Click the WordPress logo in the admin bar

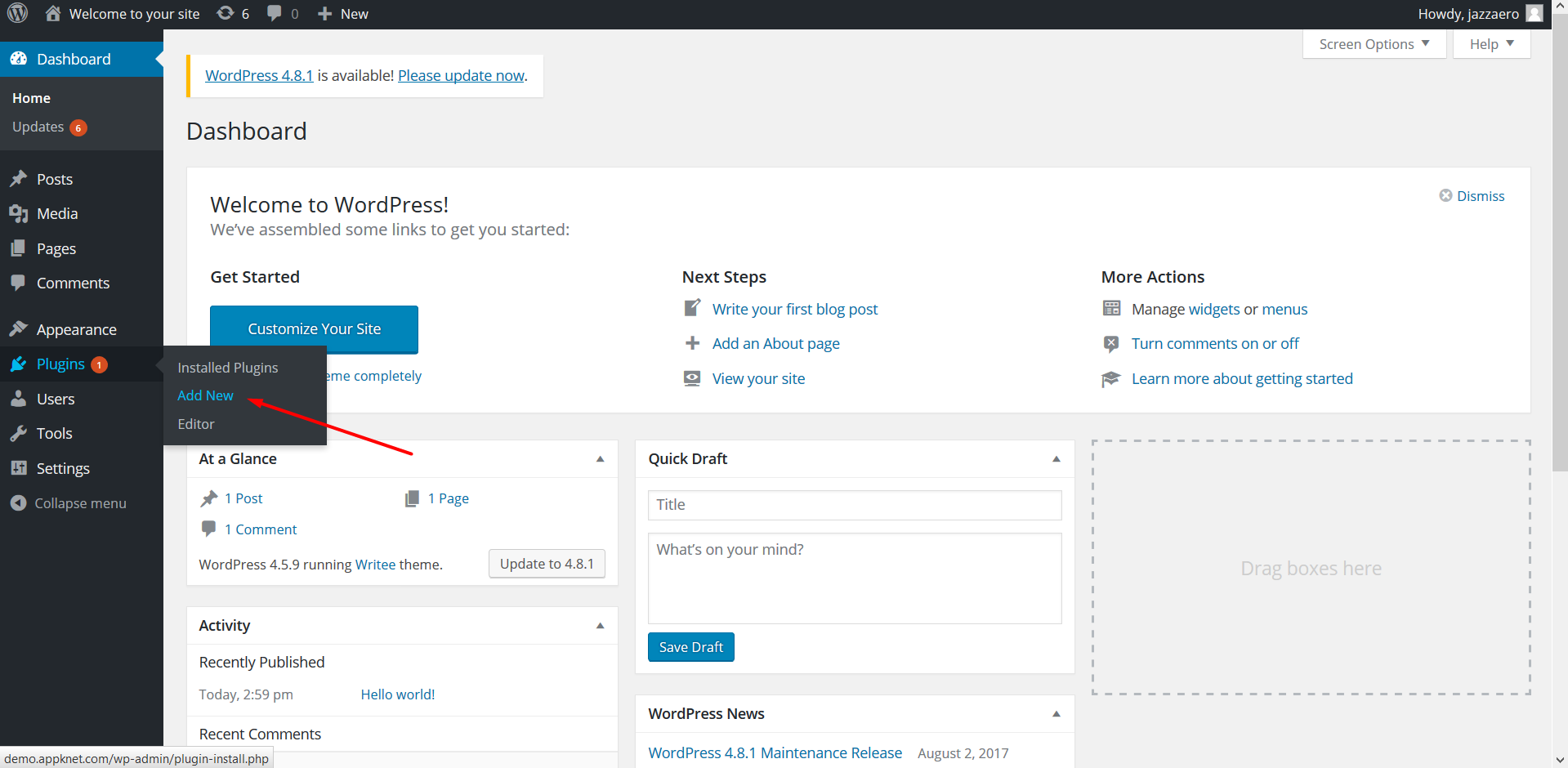(17, 13)
